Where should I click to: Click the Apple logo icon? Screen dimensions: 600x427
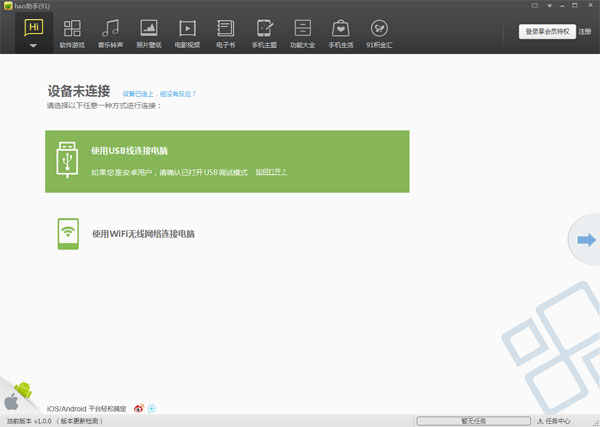(x=11, y=402)
